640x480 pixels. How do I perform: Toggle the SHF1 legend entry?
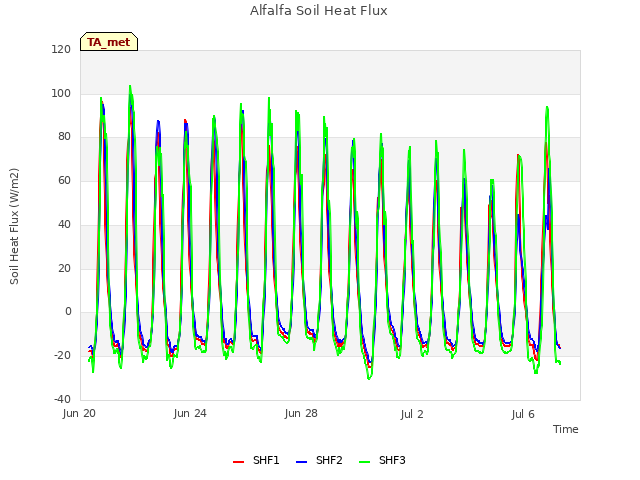click(x=256, y=461)
